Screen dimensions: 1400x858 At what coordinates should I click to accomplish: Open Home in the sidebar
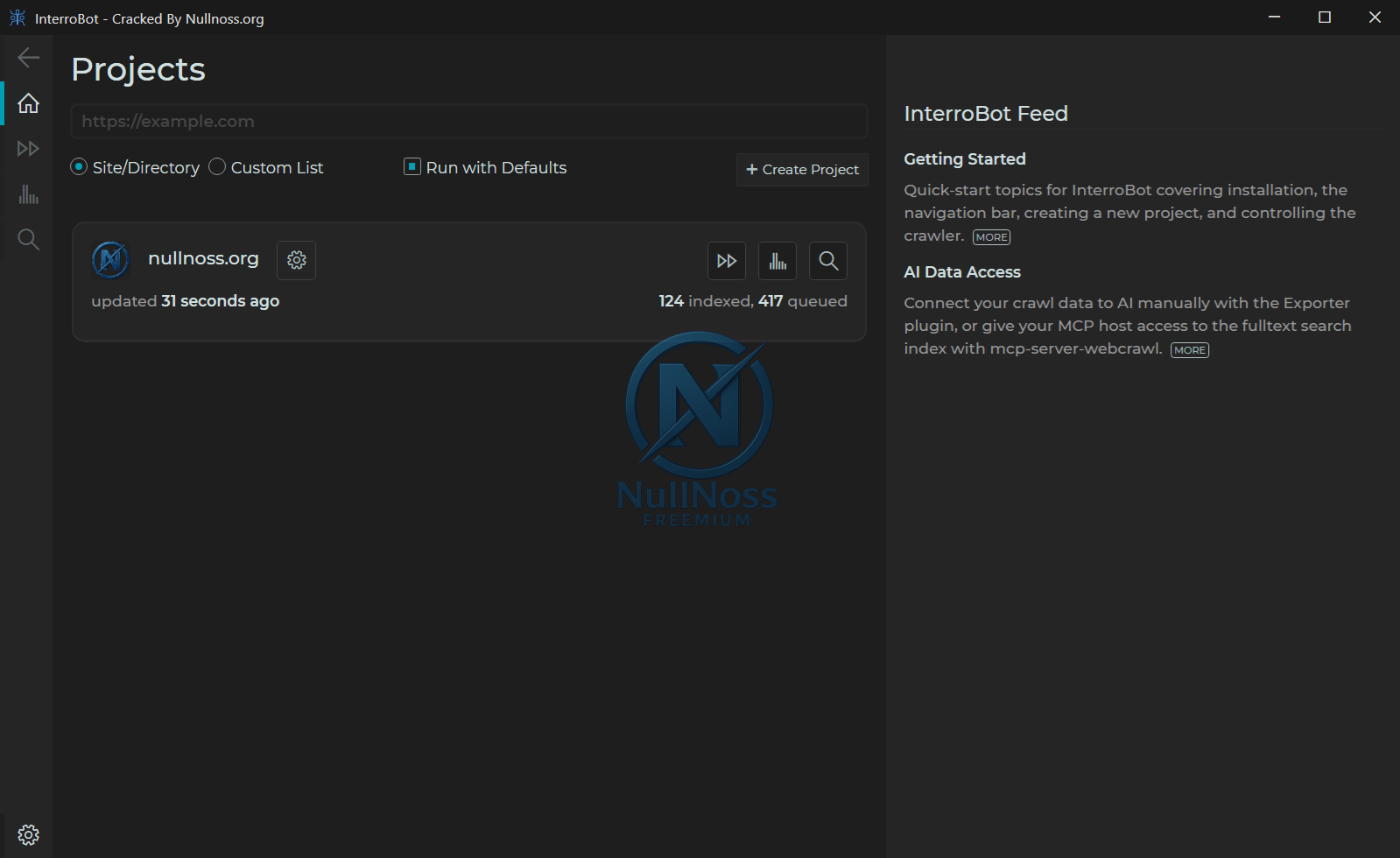pos(28,103)
